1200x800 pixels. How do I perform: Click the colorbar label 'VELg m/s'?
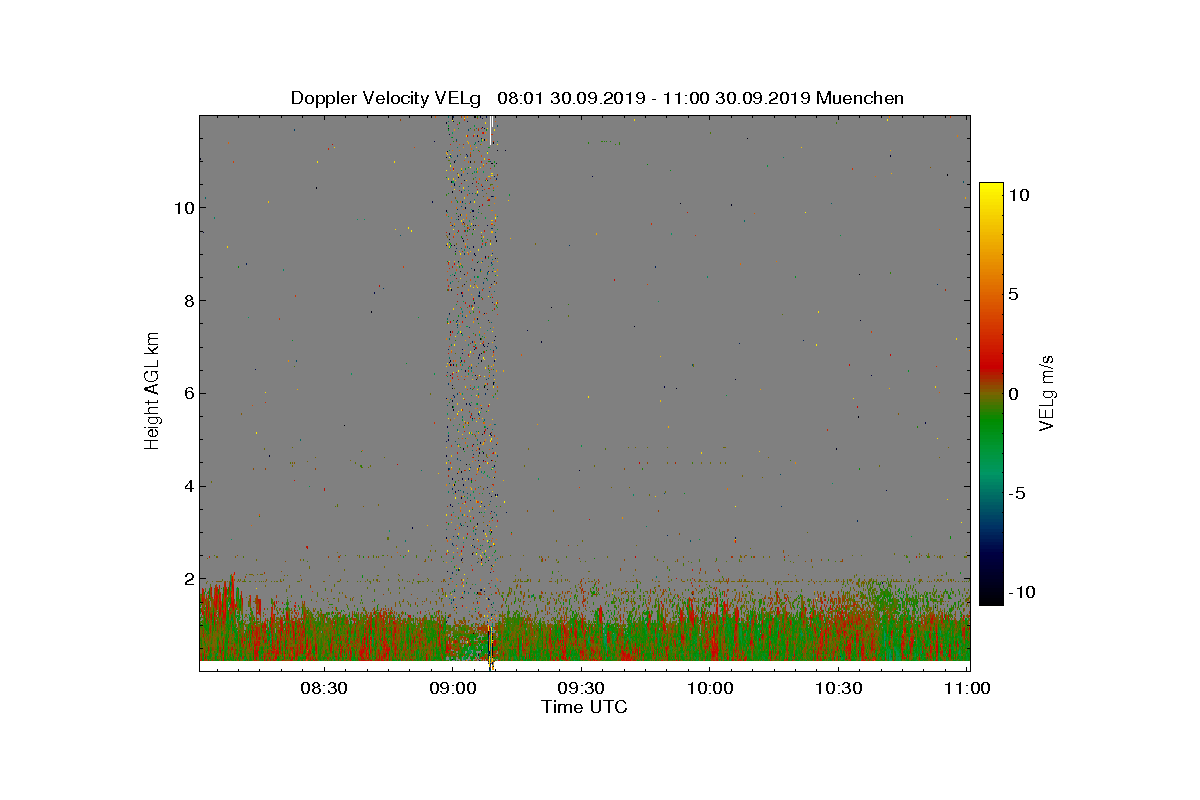click(1047, 392)
